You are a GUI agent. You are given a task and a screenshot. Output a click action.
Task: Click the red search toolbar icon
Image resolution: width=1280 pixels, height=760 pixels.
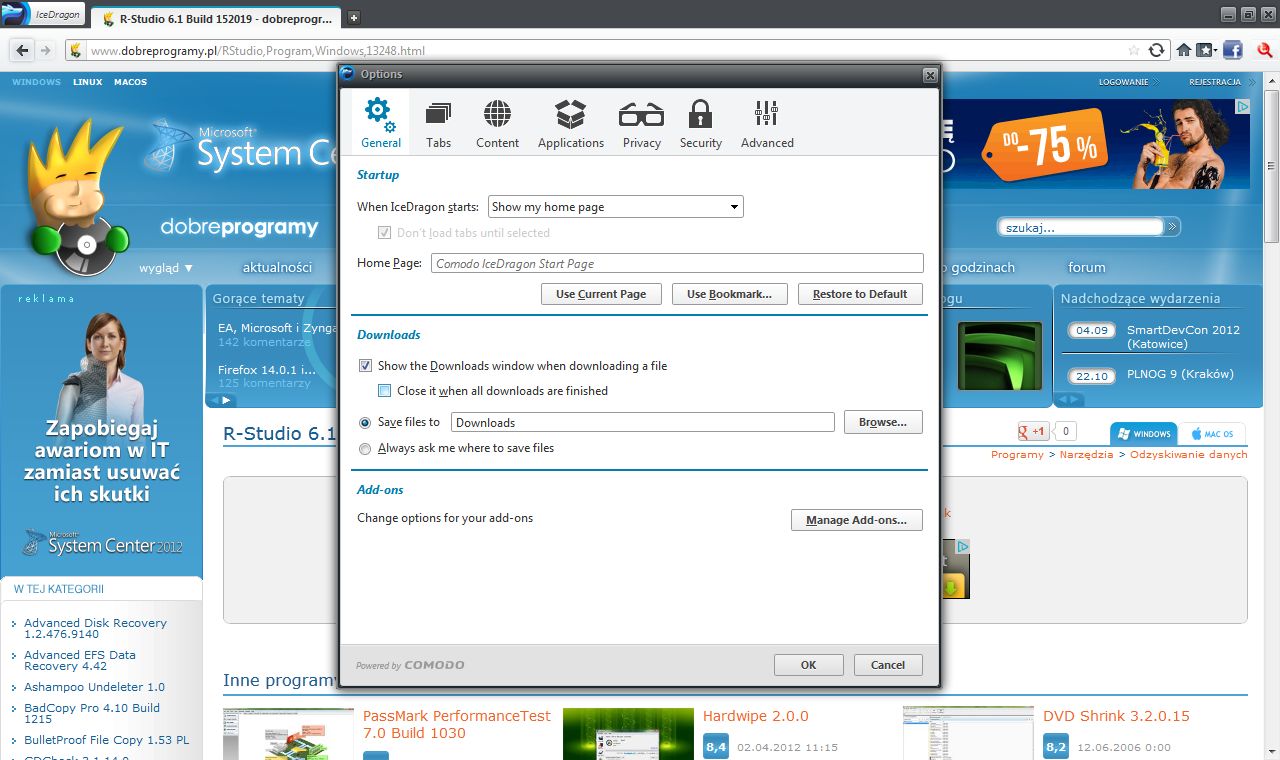pyautogui.click(x=1267, y=50)
